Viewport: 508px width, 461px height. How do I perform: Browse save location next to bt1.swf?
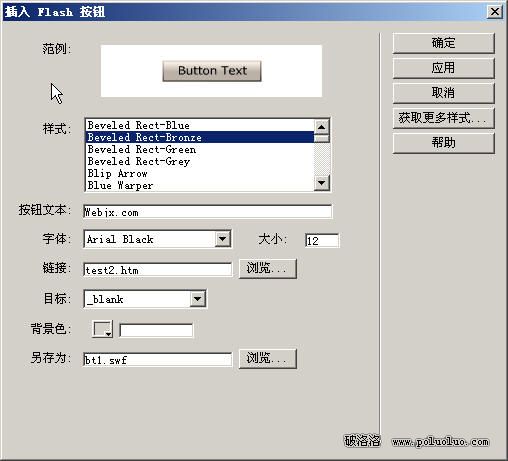point(268,359)
